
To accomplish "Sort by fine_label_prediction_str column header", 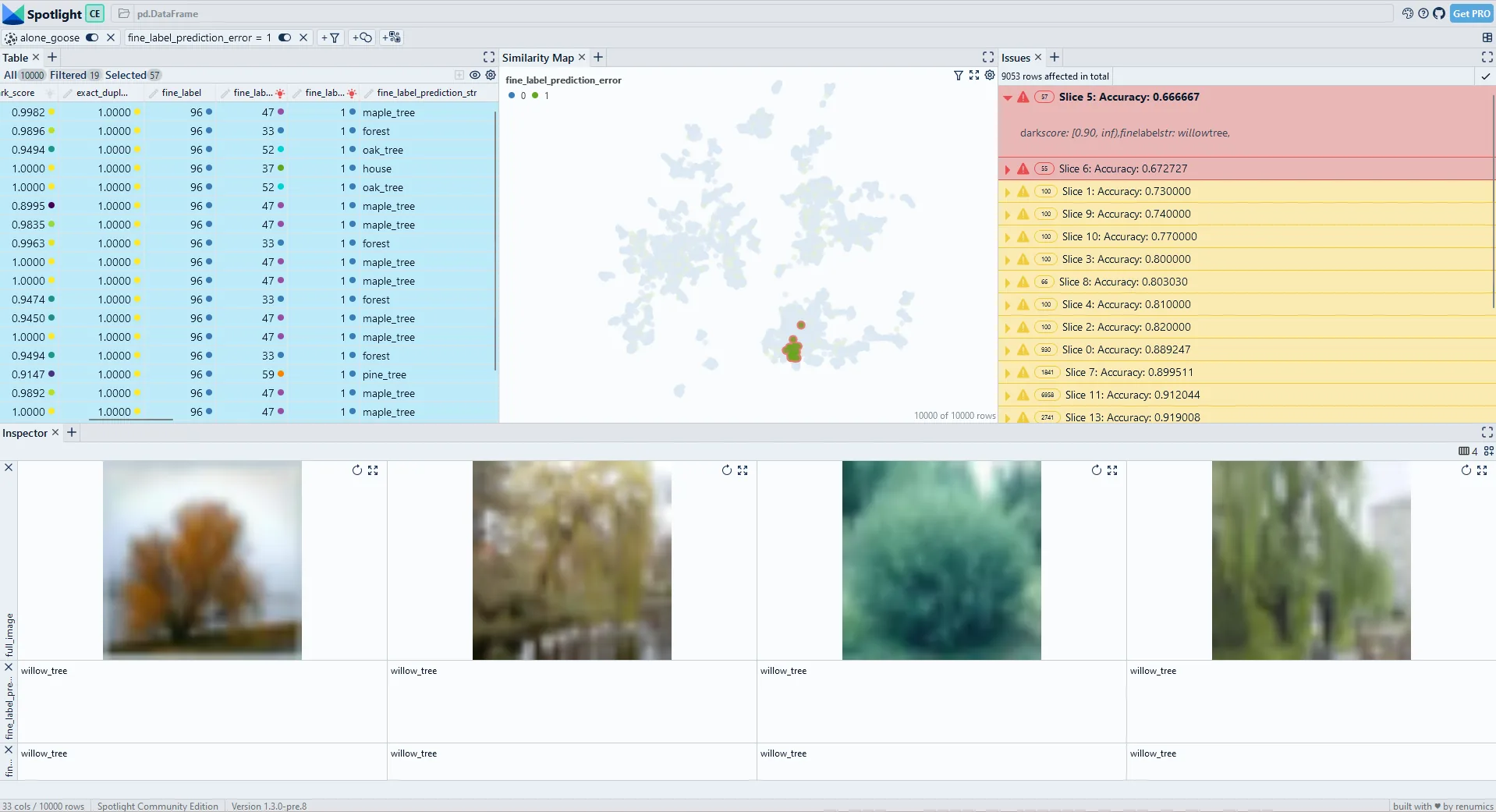I will (x=427, y=93).
